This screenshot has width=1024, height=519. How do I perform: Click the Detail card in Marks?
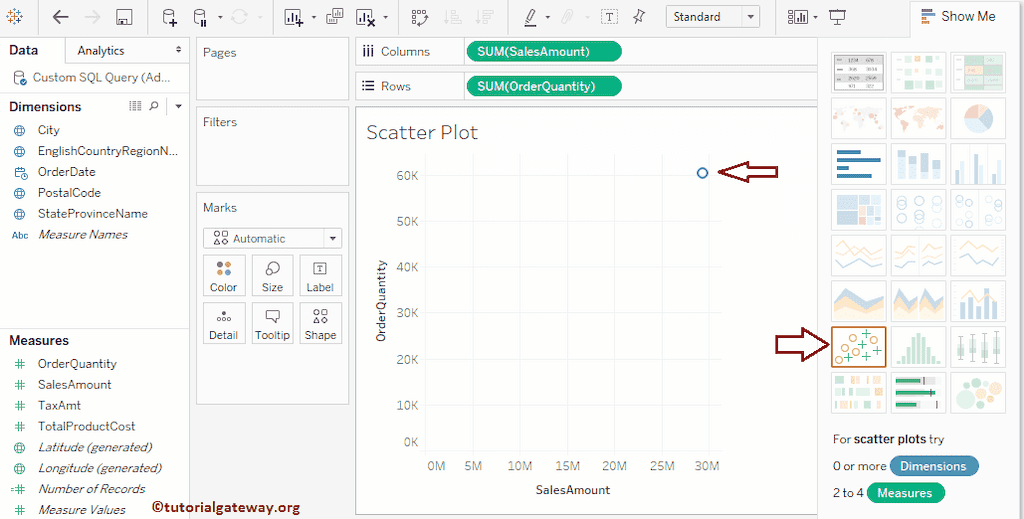[223, 323]
